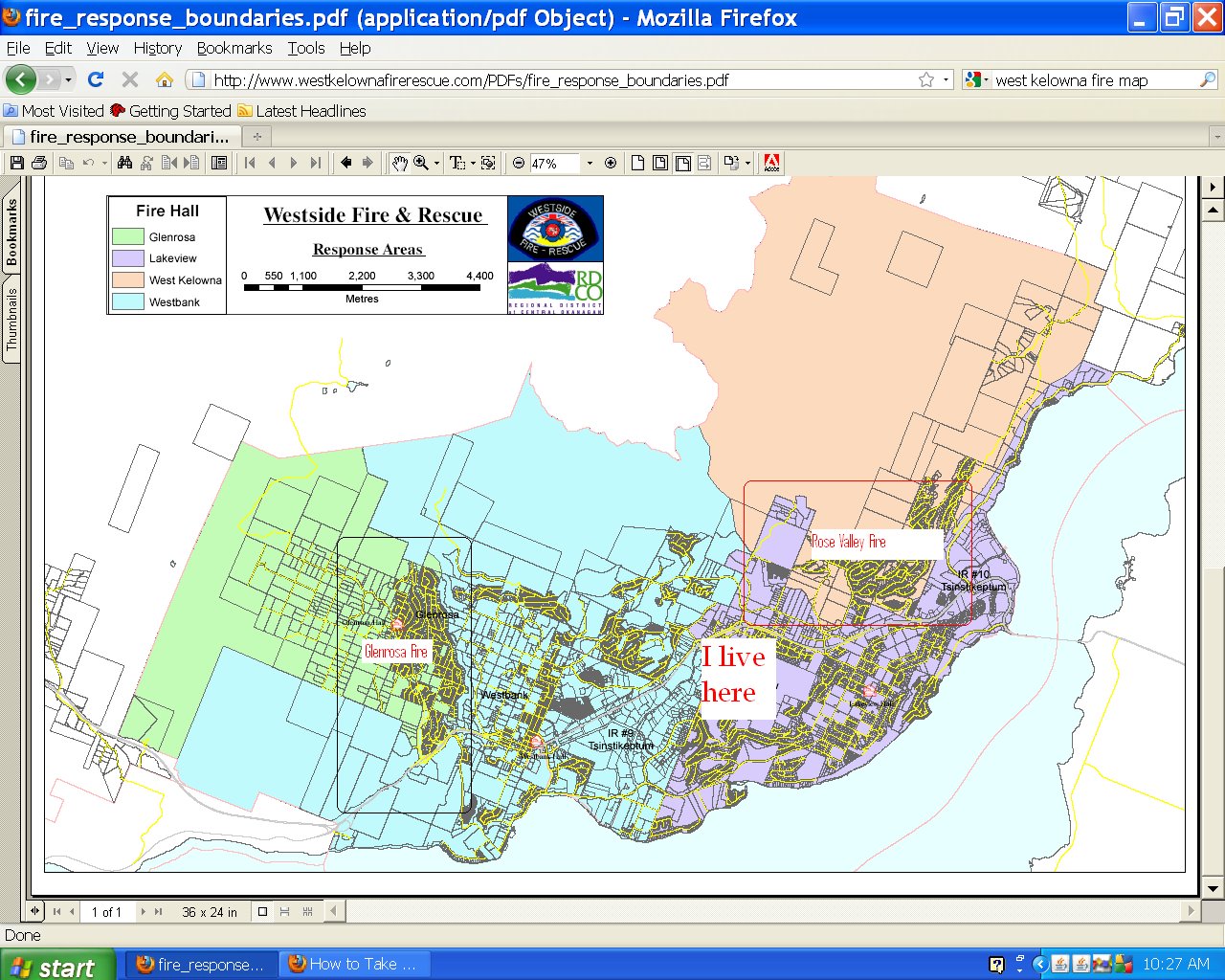This screenshot has height=980, width=1225.
Task: Open back button history dropdown
Action: 68,79
